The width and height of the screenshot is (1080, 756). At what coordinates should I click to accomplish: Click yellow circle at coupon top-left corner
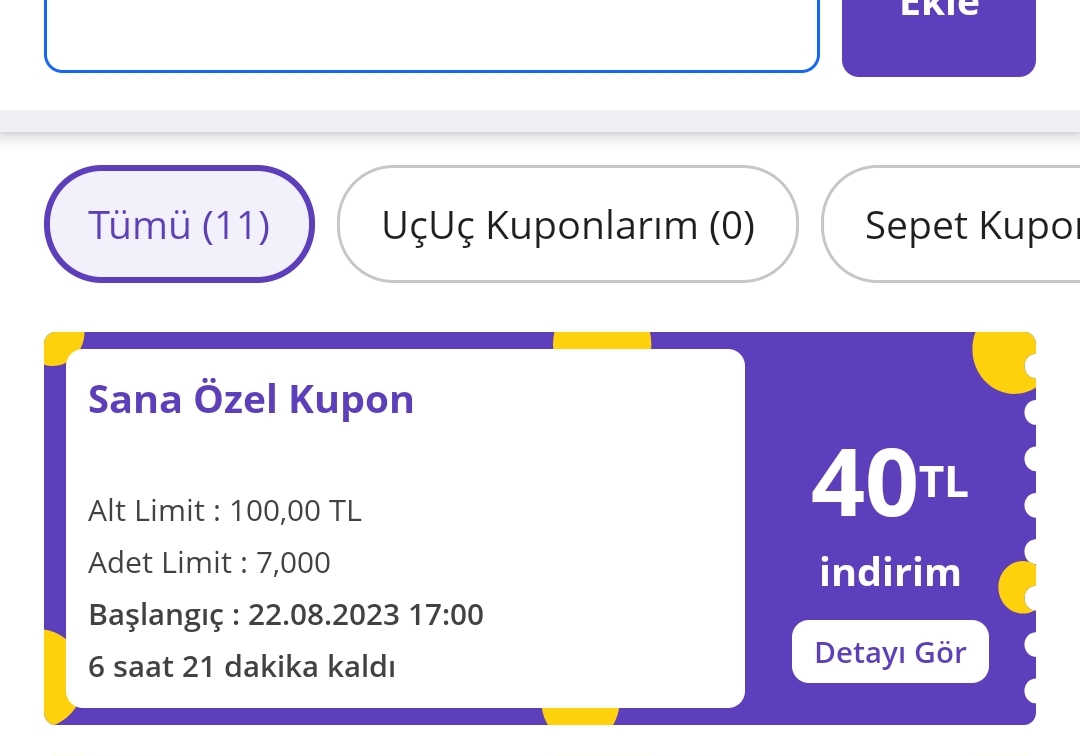point(58,347)
